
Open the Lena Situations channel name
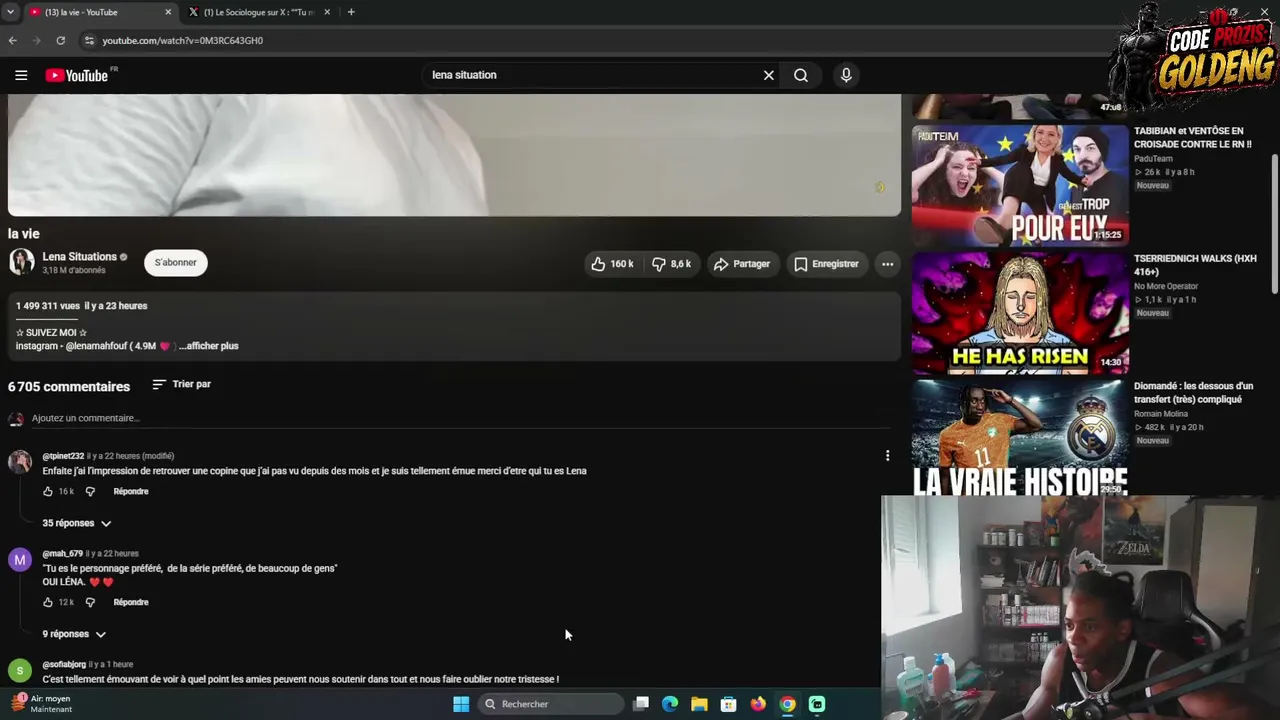[80, 257]
